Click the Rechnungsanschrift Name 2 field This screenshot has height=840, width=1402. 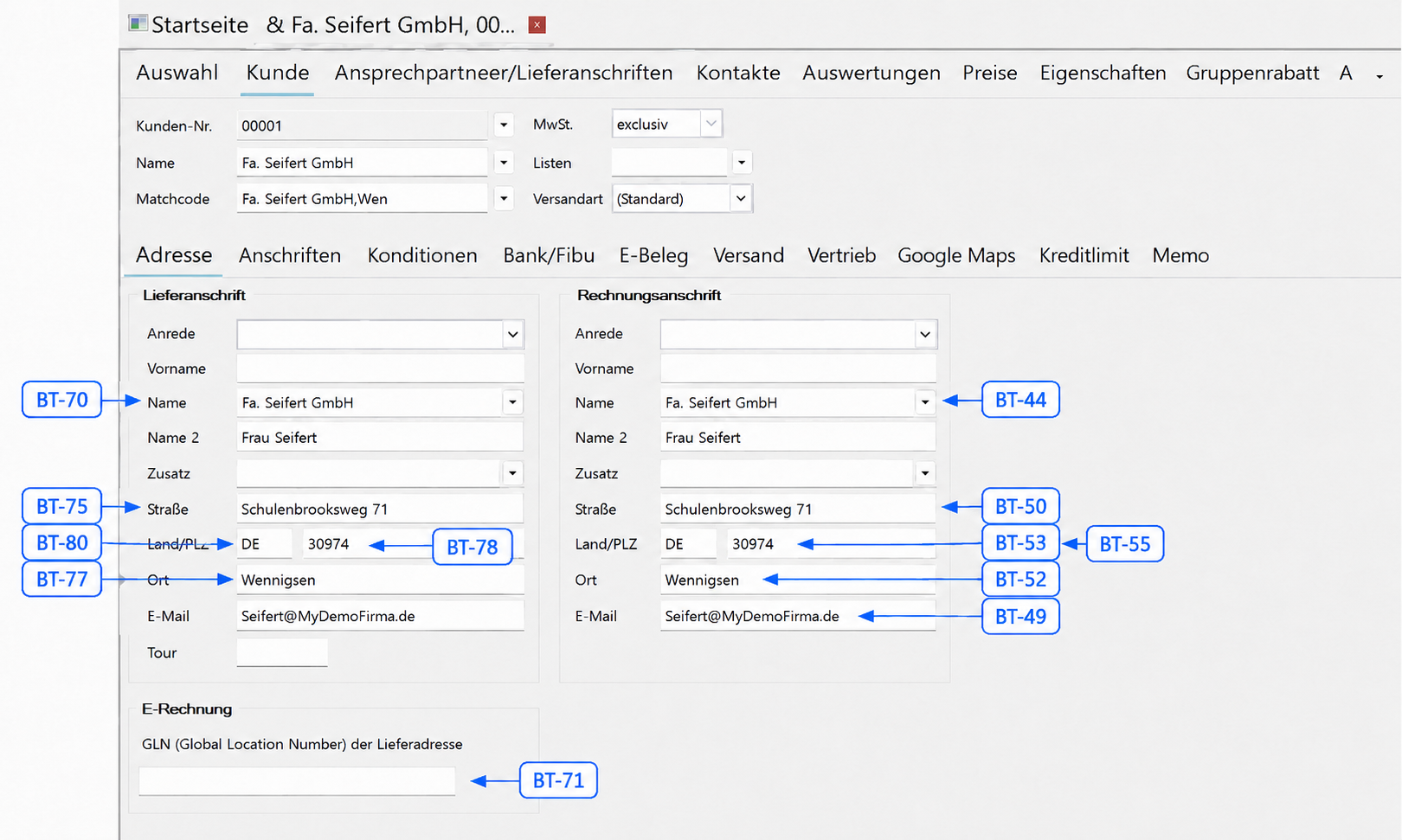(x=798, y=438)
